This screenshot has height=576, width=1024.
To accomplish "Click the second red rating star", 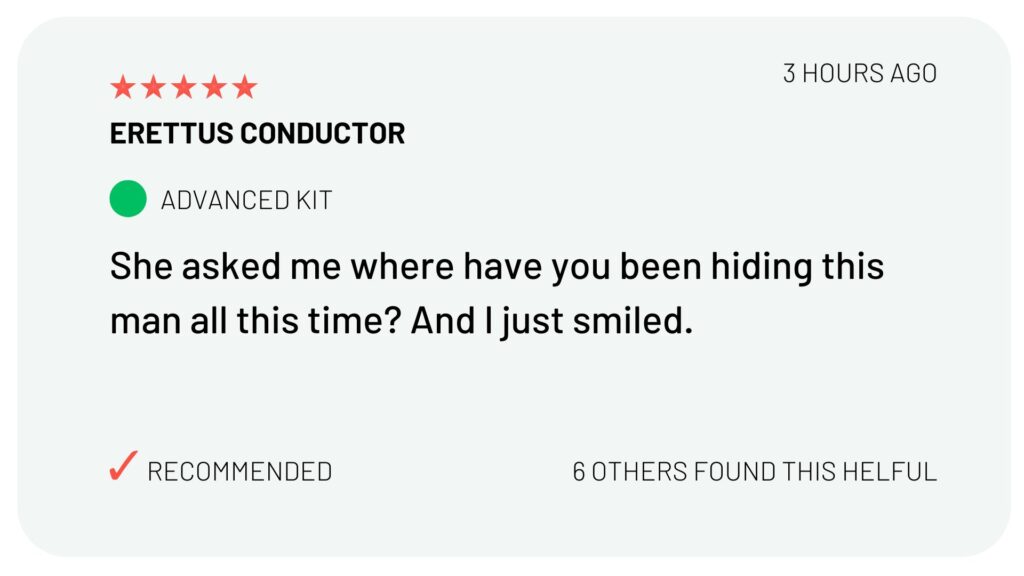I will coord(153,88).
